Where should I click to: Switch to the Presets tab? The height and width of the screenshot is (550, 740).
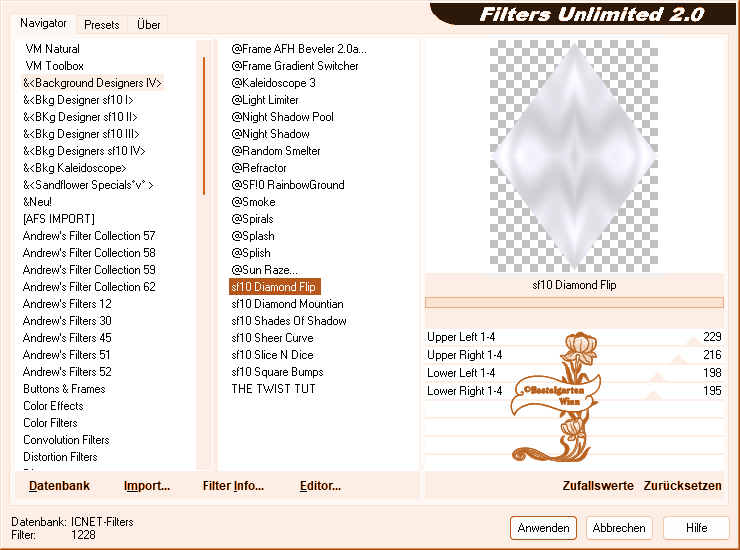tap(101, 25)
